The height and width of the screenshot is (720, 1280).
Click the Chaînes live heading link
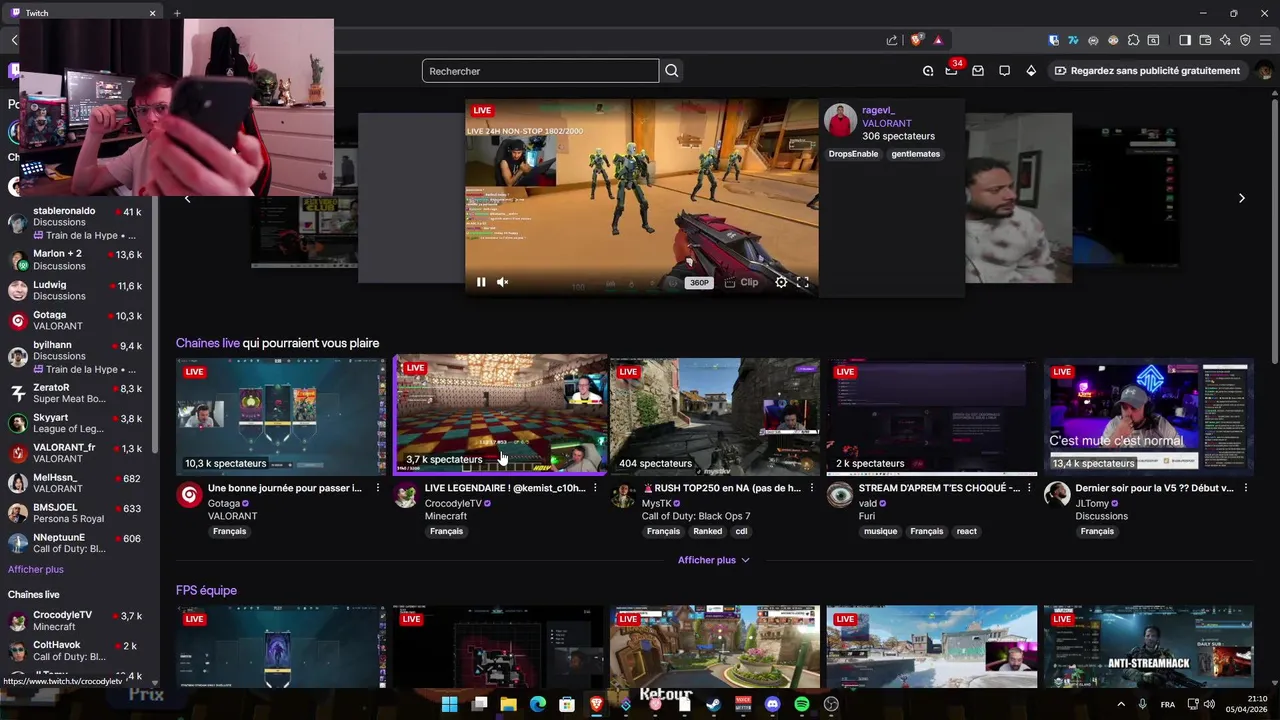tap(208, 343)
